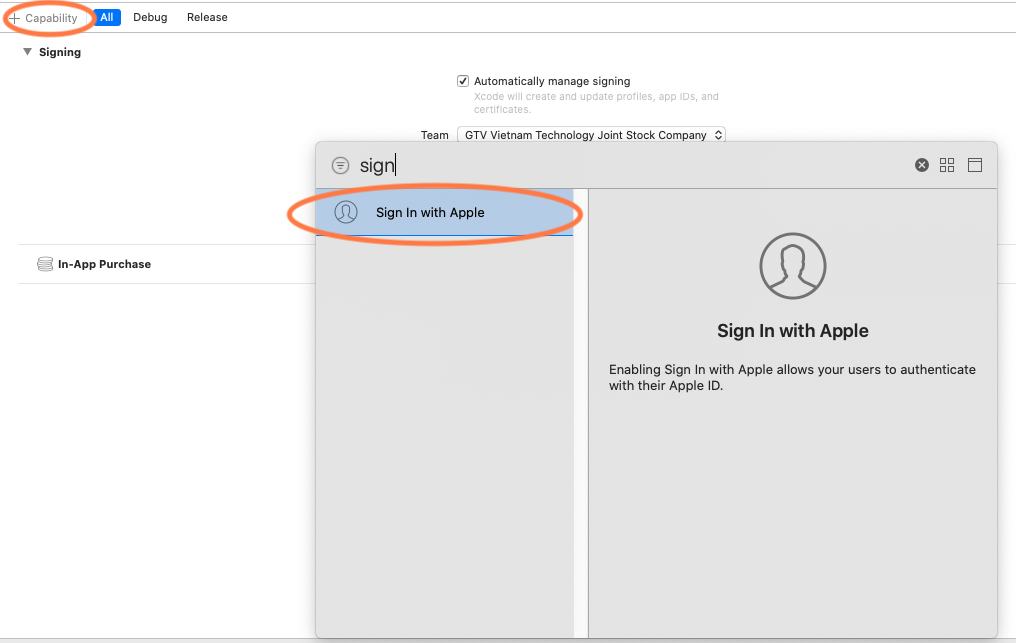Click the filter icon in search field
This screenshot has height=643, width=1016.
point(340,165)
